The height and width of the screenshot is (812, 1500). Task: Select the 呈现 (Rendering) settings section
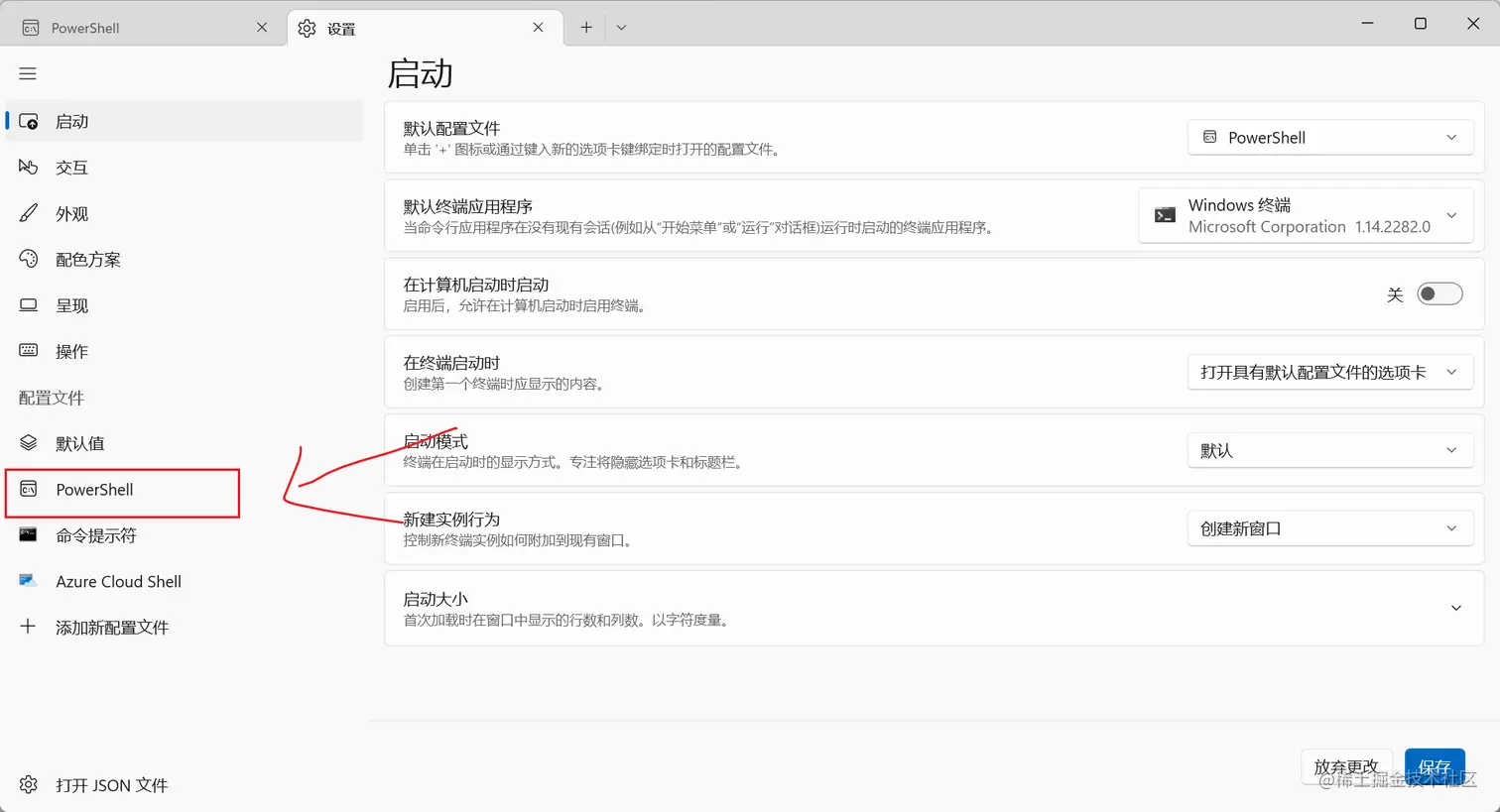click(69, 304)
